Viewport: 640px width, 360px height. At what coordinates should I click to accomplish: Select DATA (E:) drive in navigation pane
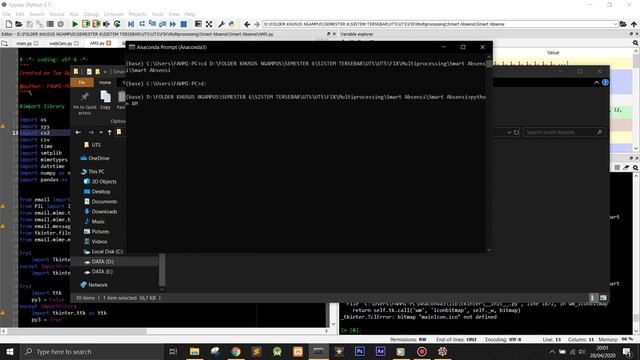(x=102, y=271)
